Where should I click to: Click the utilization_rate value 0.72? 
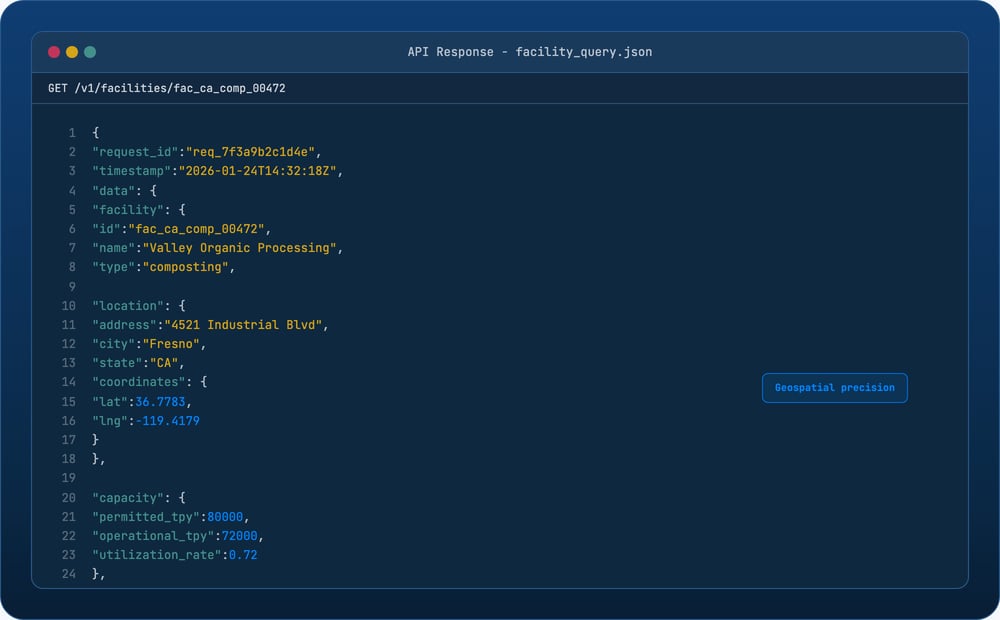pos(245,555)
